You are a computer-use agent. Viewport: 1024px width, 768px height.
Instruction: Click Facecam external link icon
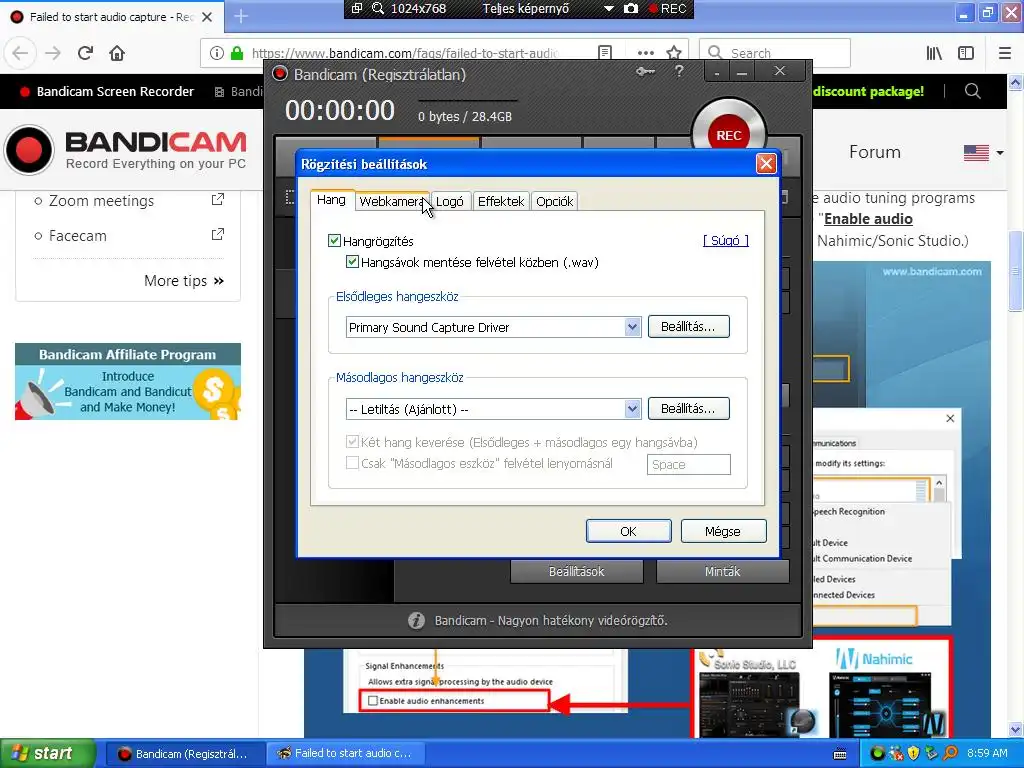pyautogui.click(x=218, y=234)
